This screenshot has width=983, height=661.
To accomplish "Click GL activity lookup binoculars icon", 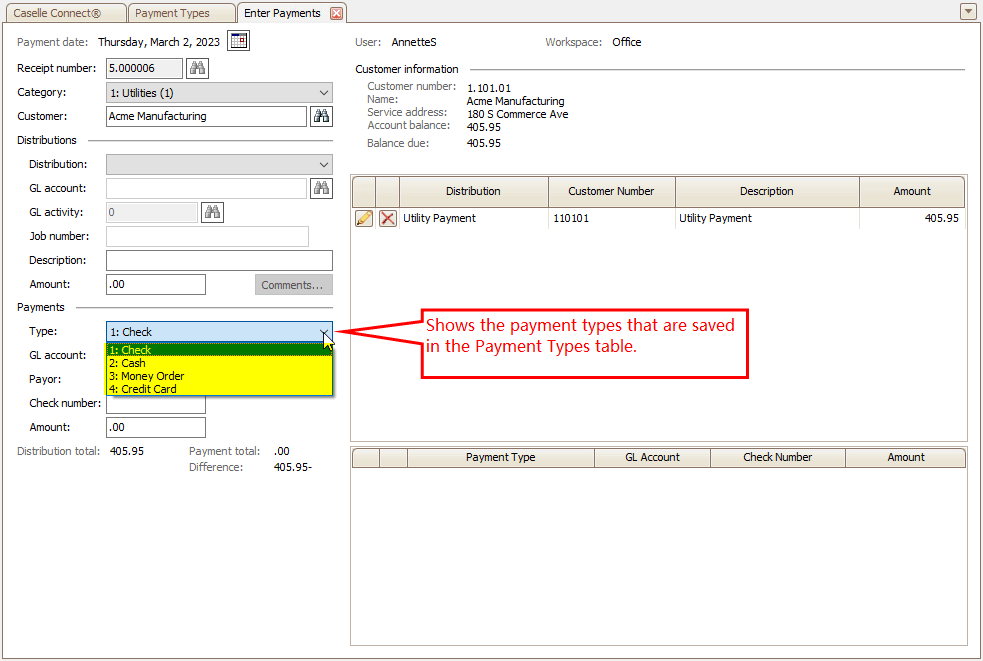I will 212,212.
